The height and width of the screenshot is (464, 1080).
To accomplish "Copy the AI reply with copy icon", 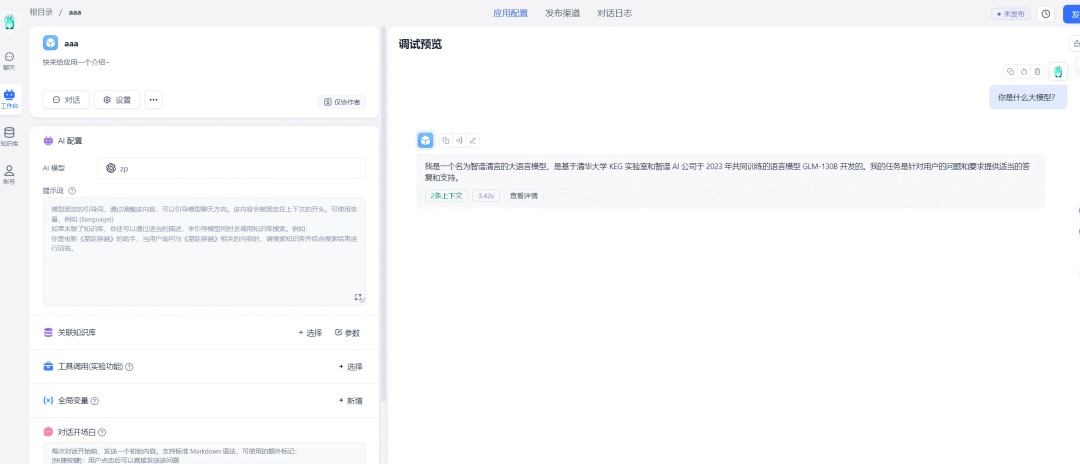I will 446,140.
